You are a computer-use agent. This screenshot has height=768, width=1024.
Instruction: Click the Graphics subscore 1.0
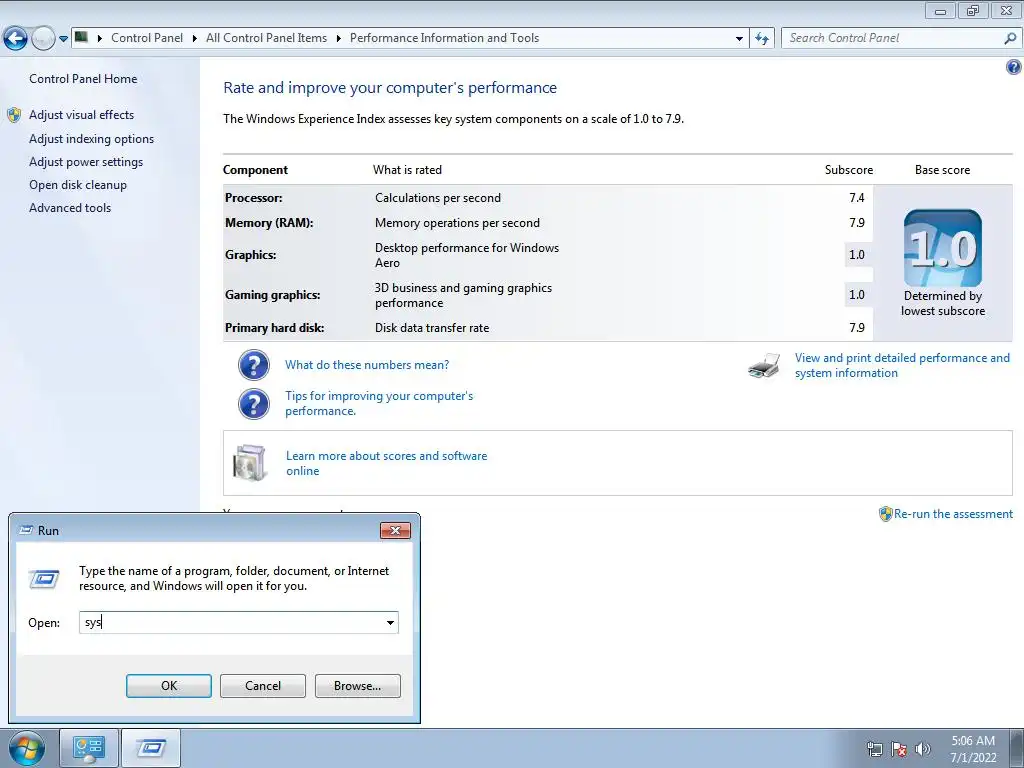tap(856, 255)
